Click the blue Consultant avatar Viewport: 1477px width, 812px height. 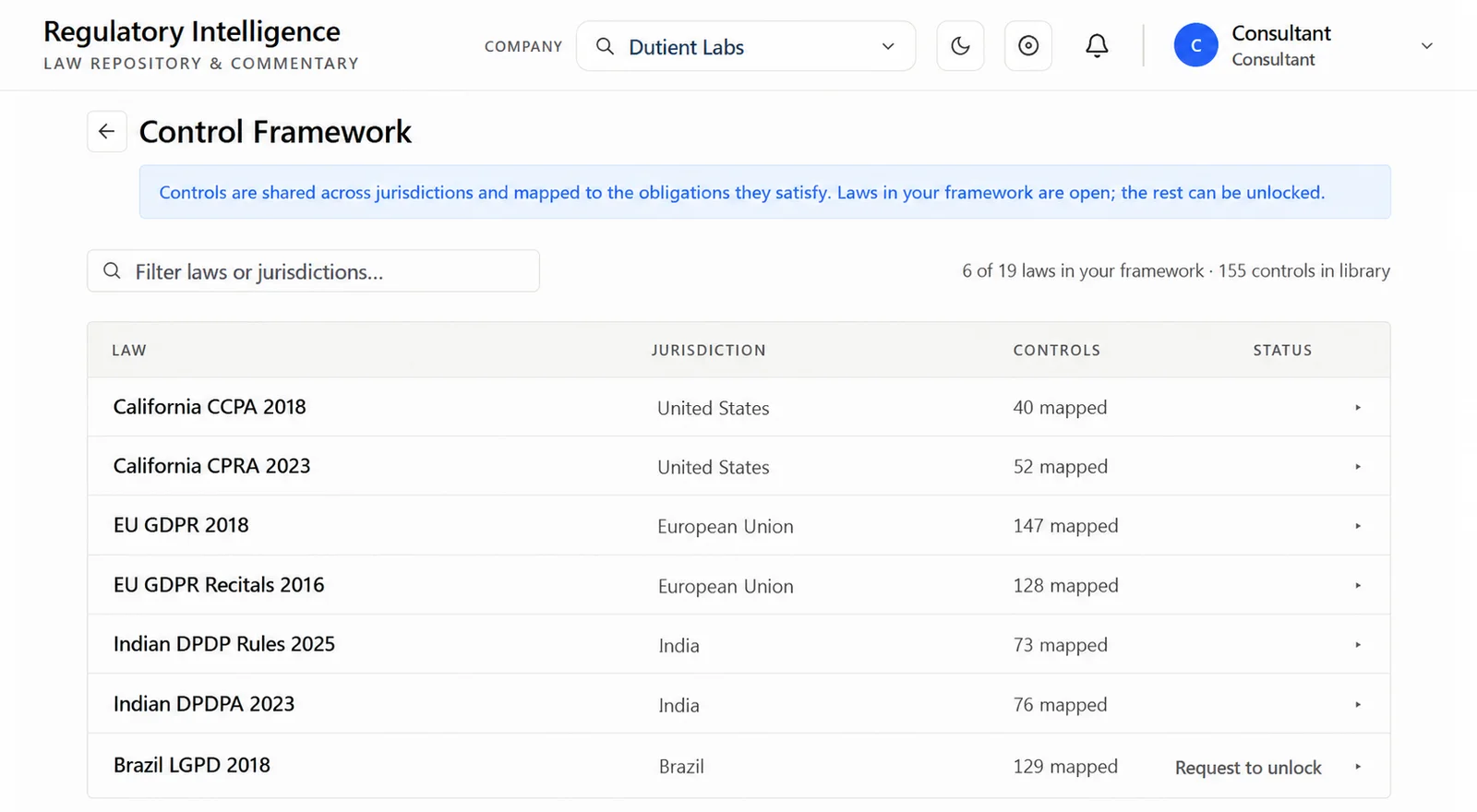[1195, 46]
